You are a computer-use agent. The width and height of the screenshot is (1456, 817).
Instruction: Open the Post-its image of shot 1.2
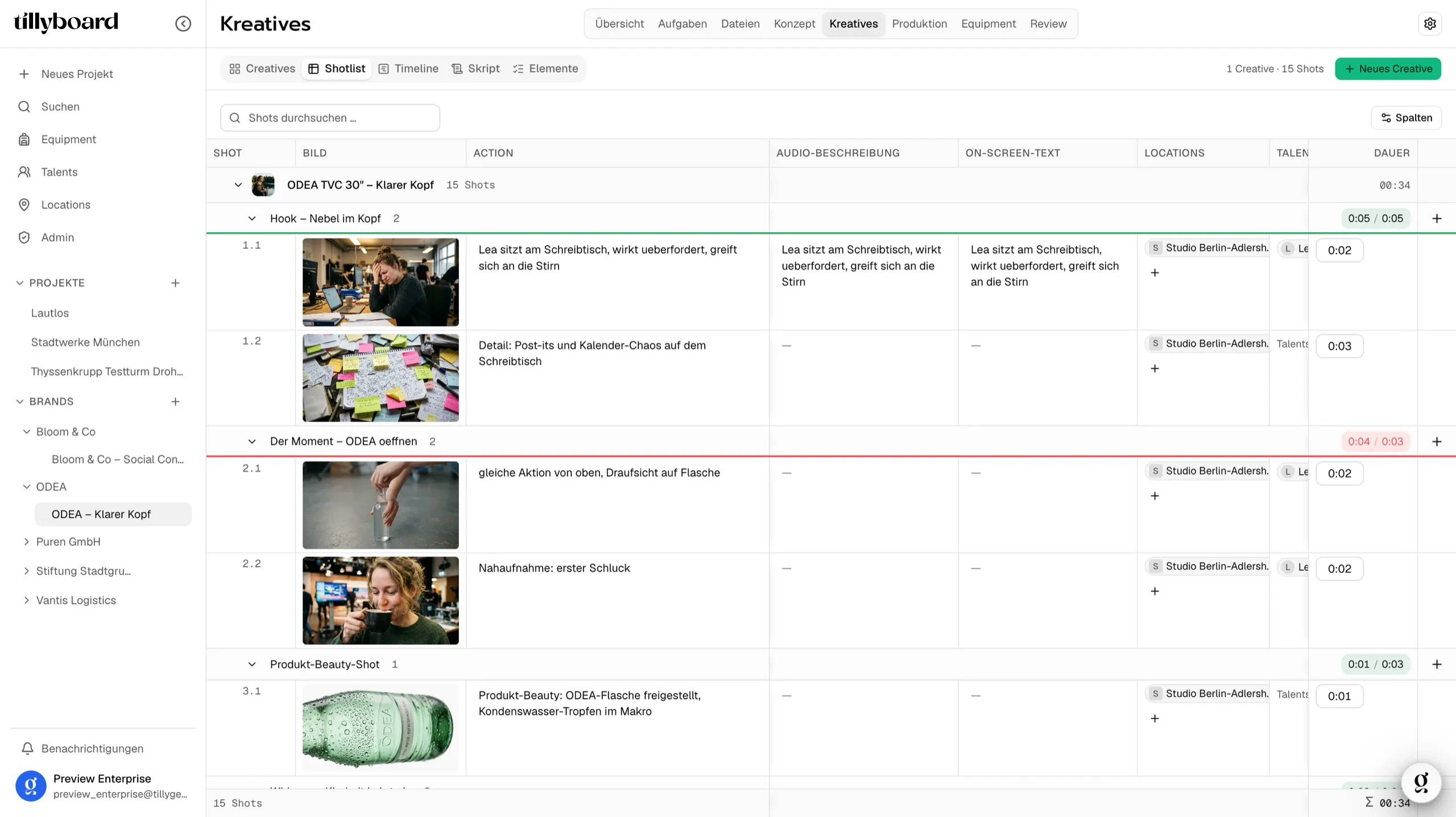[380, 378]
